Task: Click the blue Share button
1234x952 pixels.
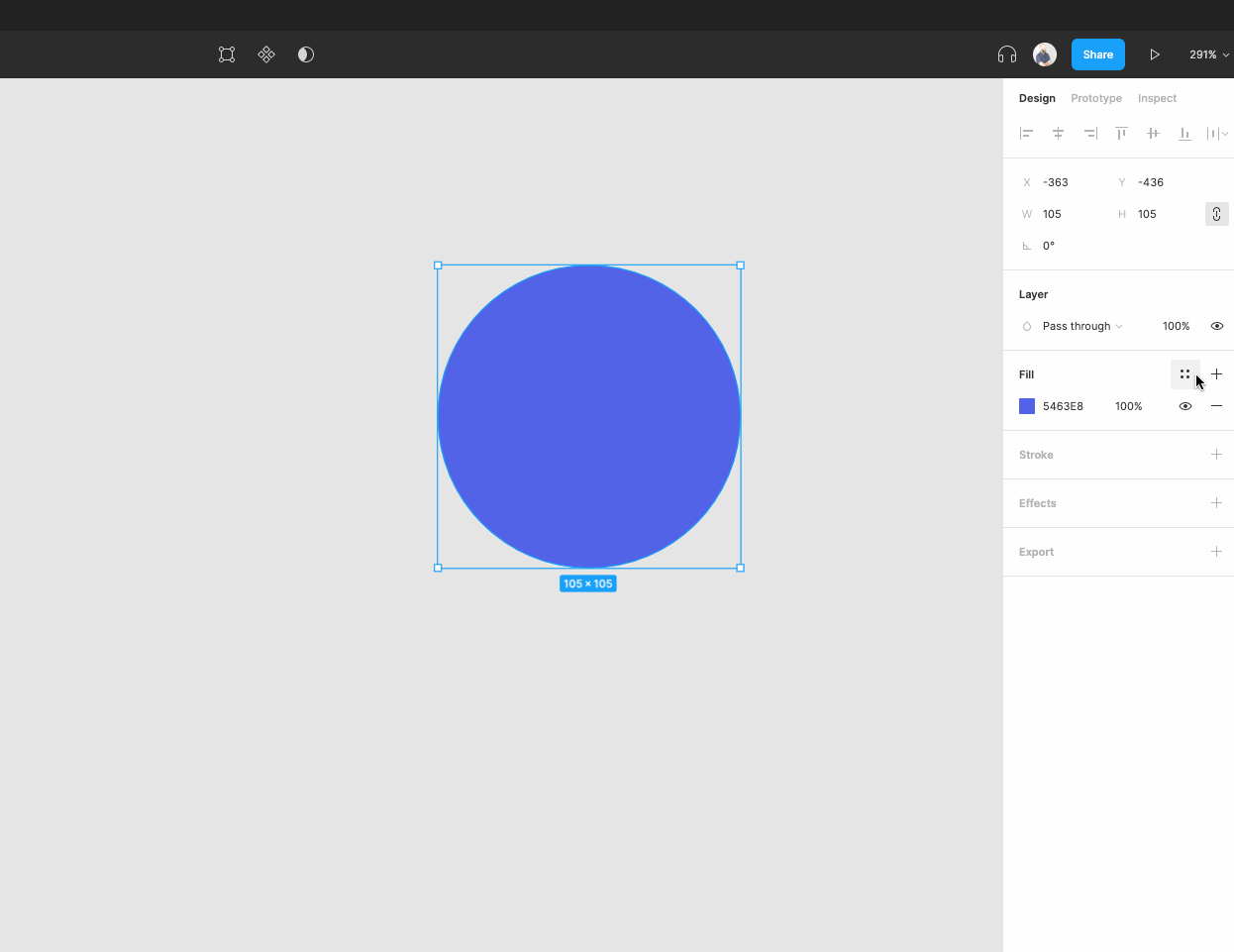Action: tap(1098, 54)
